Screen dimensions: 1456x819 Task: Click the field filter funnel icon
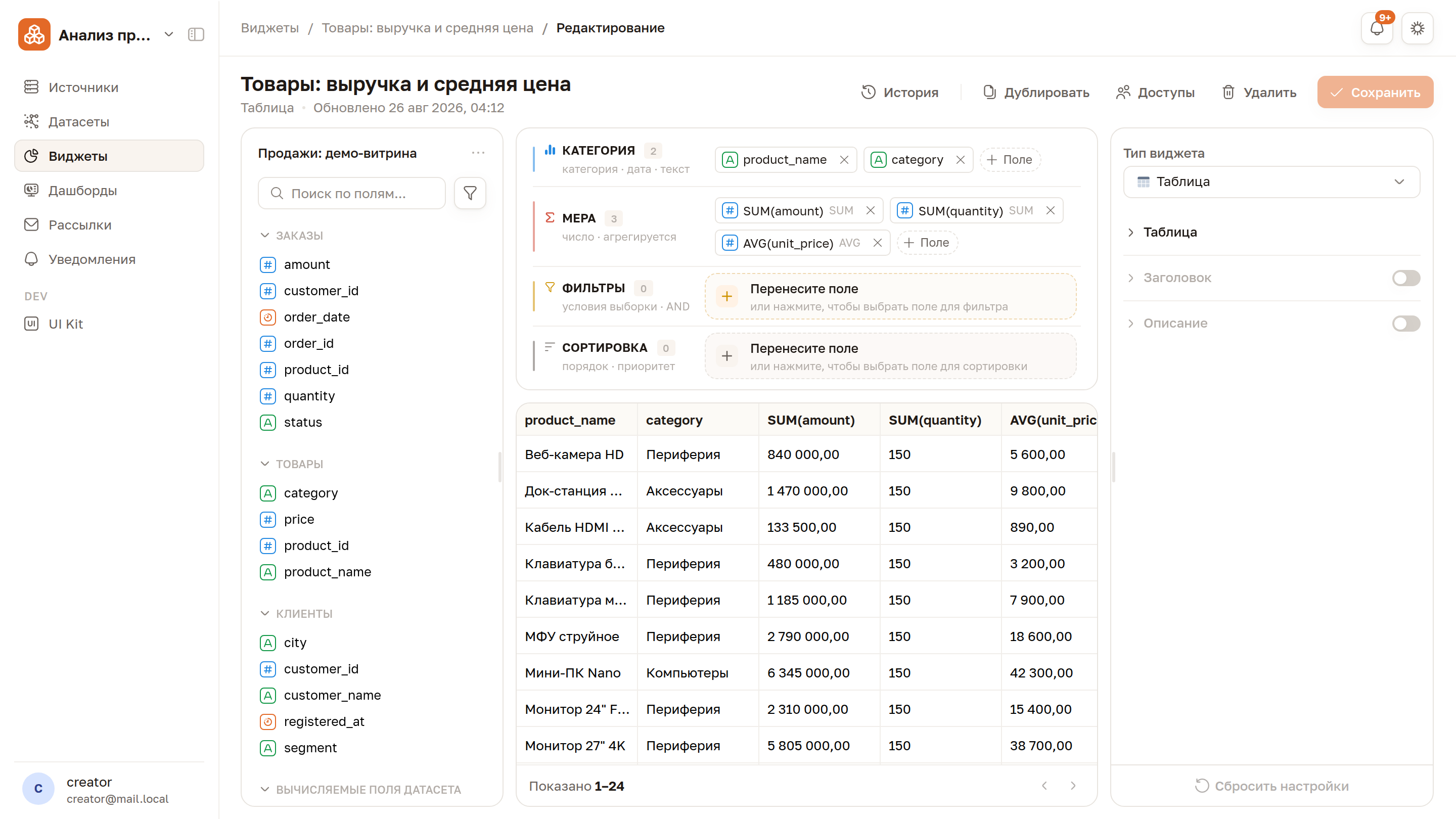tap(470, 193)
